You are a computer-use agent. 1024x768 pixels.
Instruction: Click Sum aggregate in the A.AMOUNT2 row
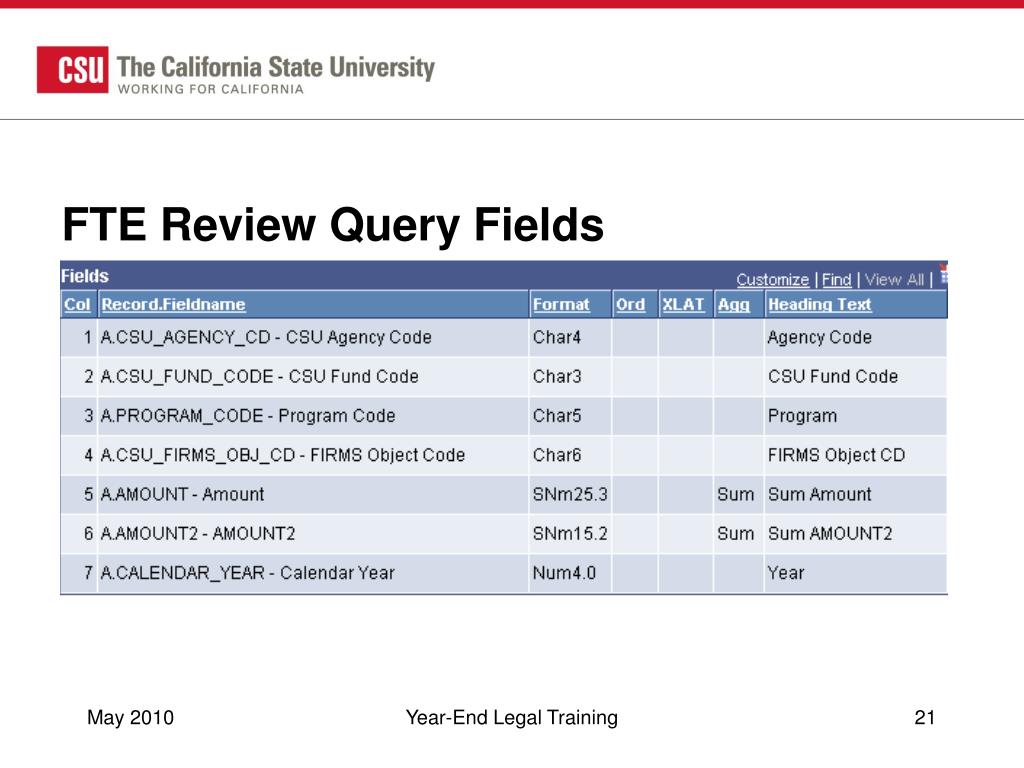[735, 534]
